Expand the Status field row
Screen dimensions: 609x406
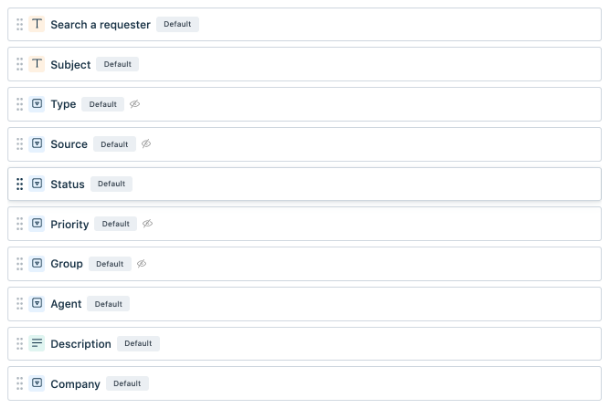point(304,184)
